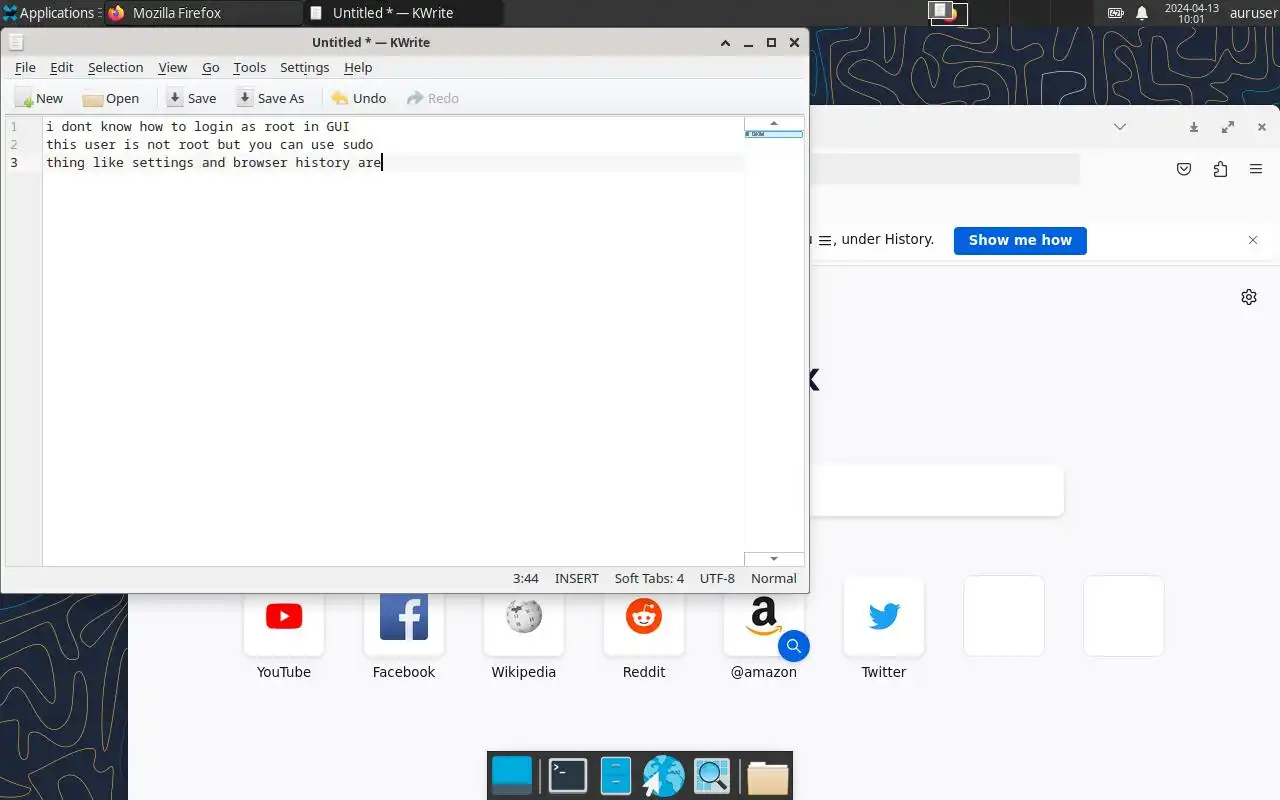Open the Soft Tabs: 4 indentation selector
This screenshot has height=800, width=1280.
[650, 578]
